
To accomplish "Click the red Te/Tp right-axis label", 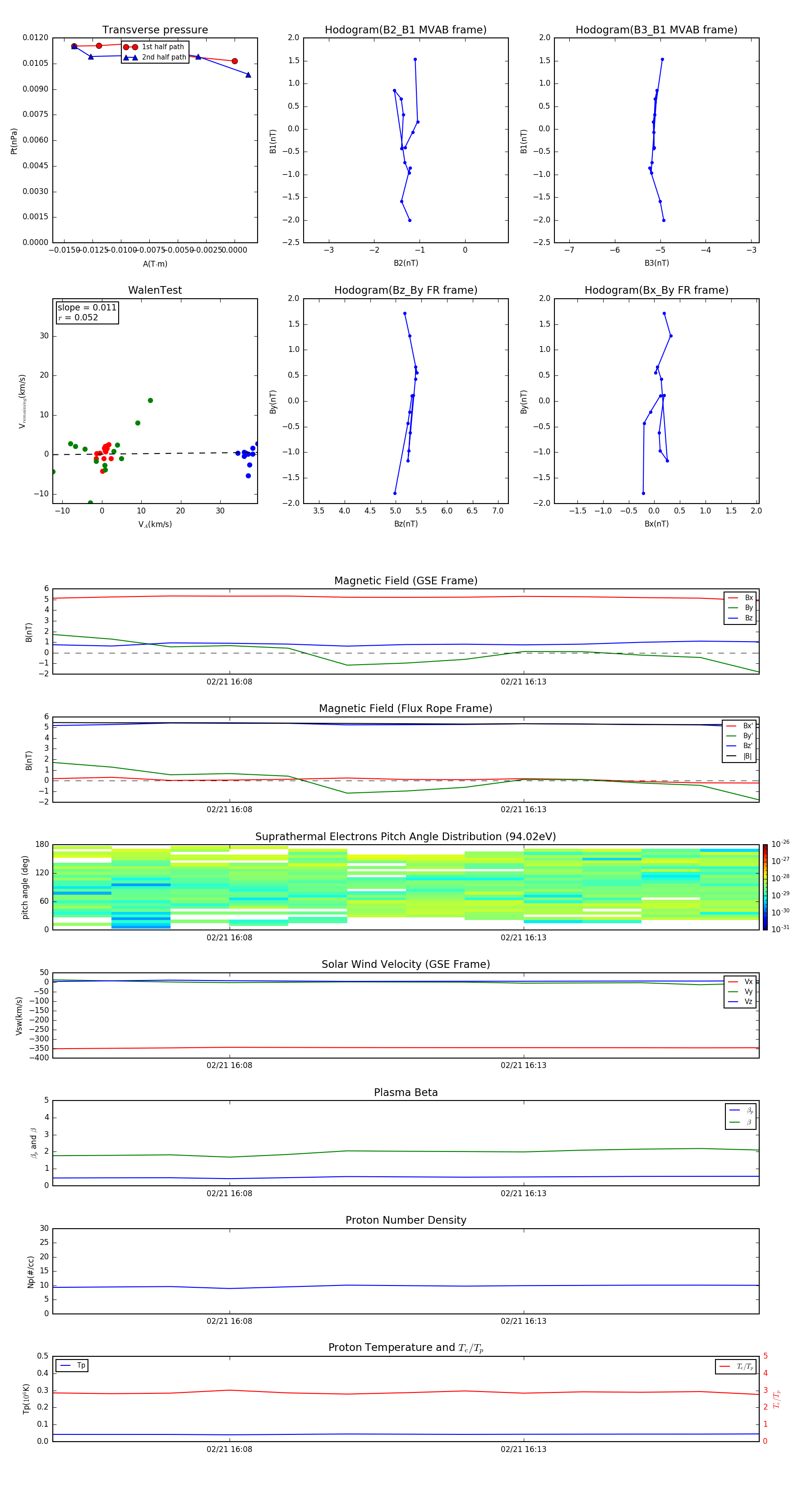I will 776,1399.
